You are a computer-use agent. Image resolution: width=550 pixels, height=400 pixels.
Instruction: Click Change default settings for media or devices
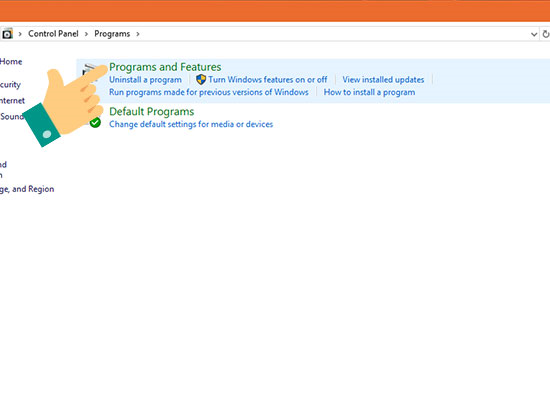[191, 124]
